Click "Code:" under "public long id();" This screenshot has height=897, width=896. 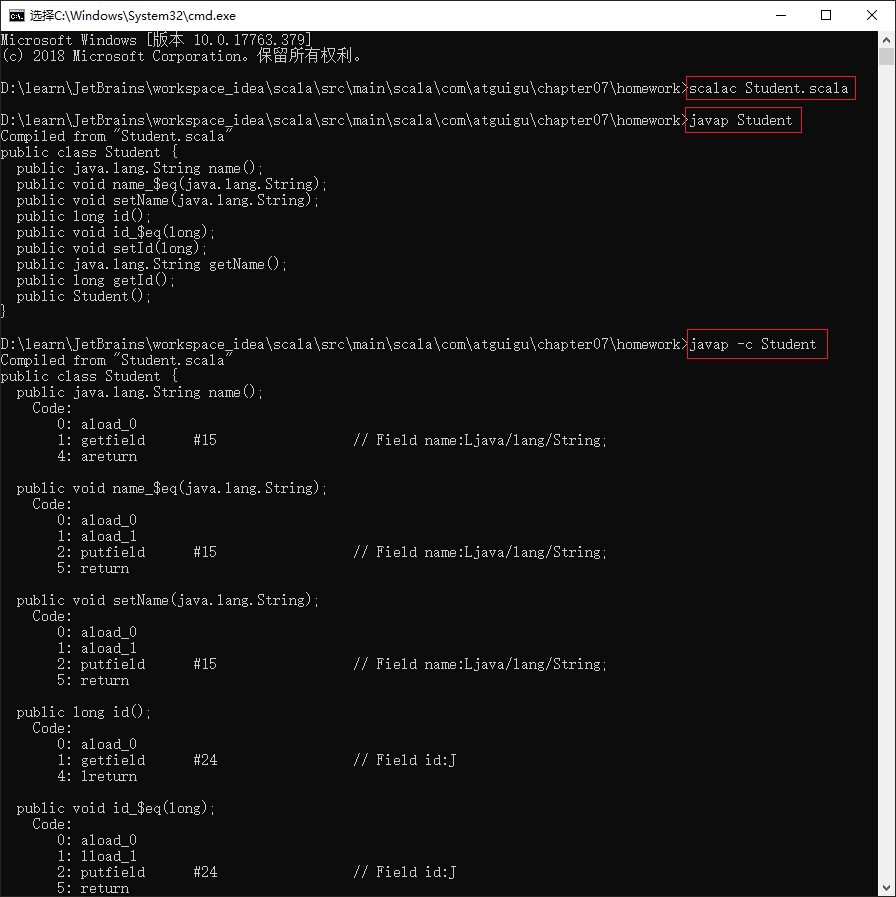[52, 728]
